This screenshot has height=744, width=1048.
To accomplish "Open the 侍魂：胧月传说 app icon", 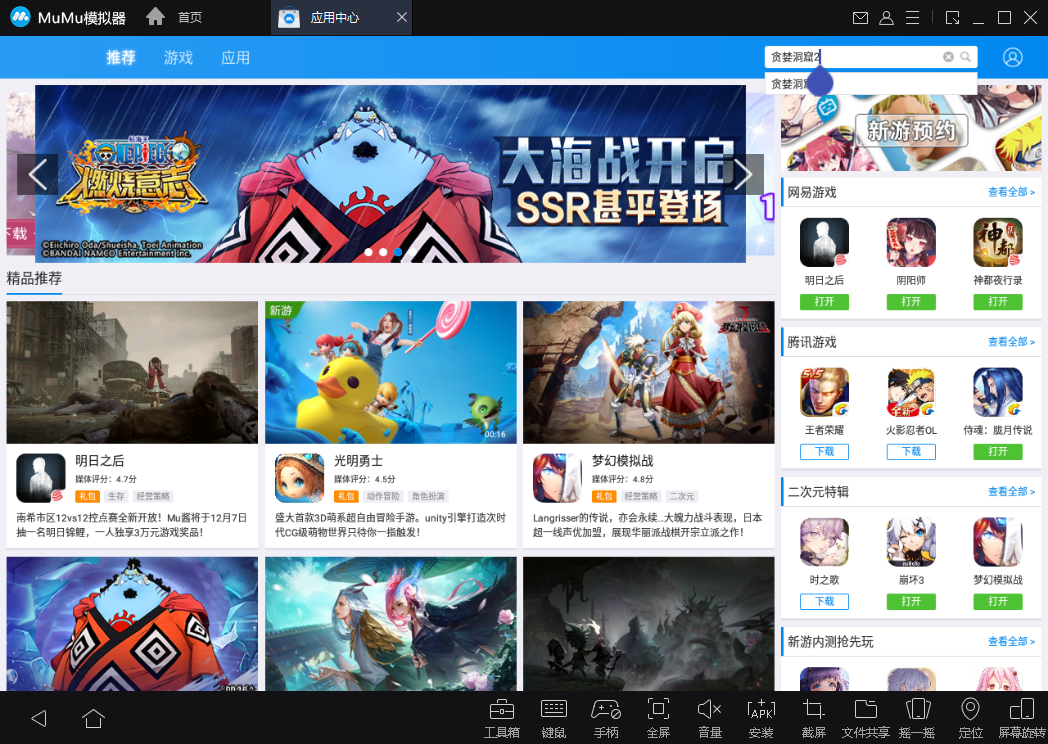I will [998, 392].
